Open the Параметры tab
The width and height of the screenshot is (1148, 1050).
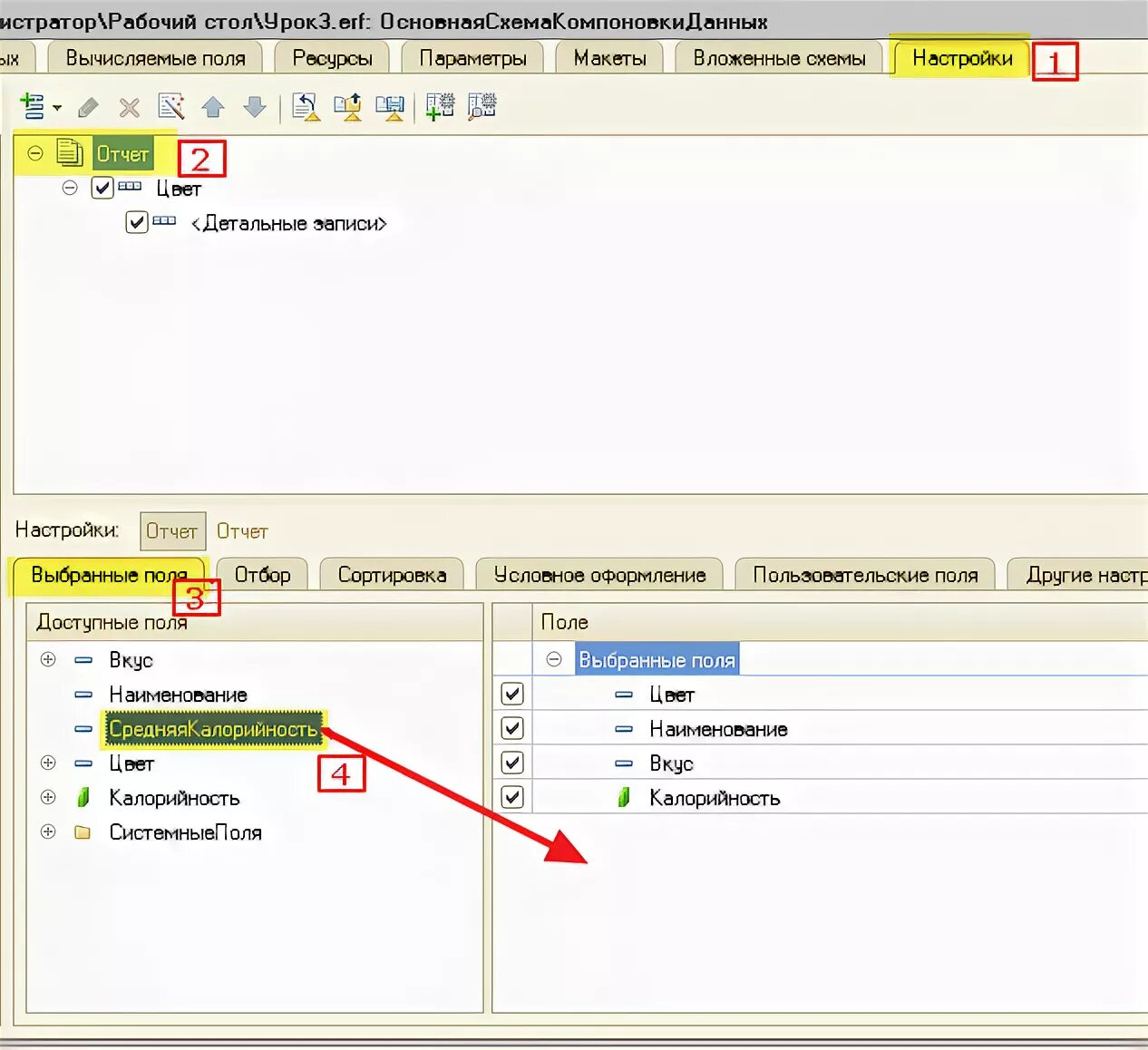[x=472, y=58]
